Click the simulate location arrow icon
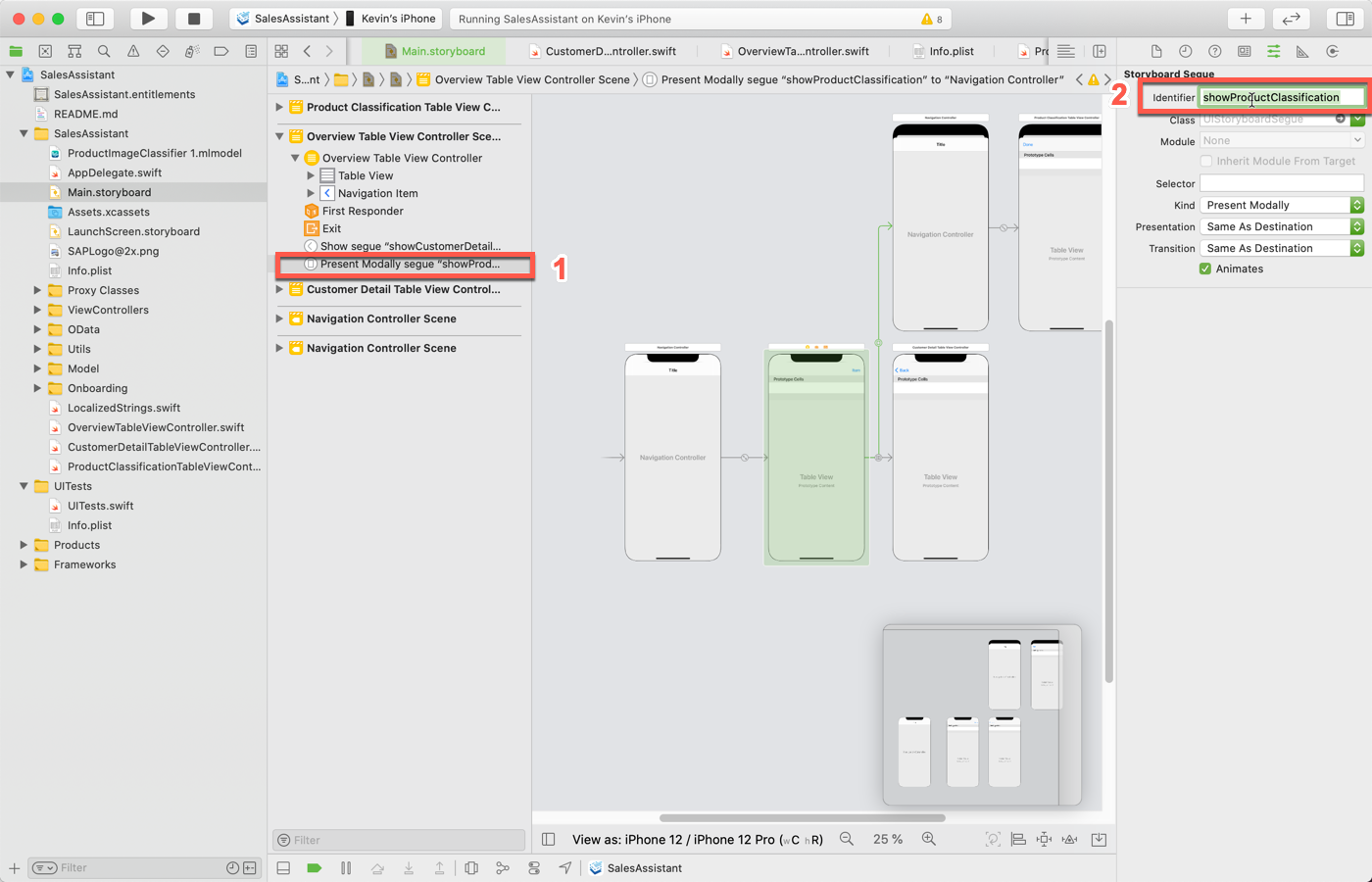This screenshot has height=882, width=1372. coord(565,868)
